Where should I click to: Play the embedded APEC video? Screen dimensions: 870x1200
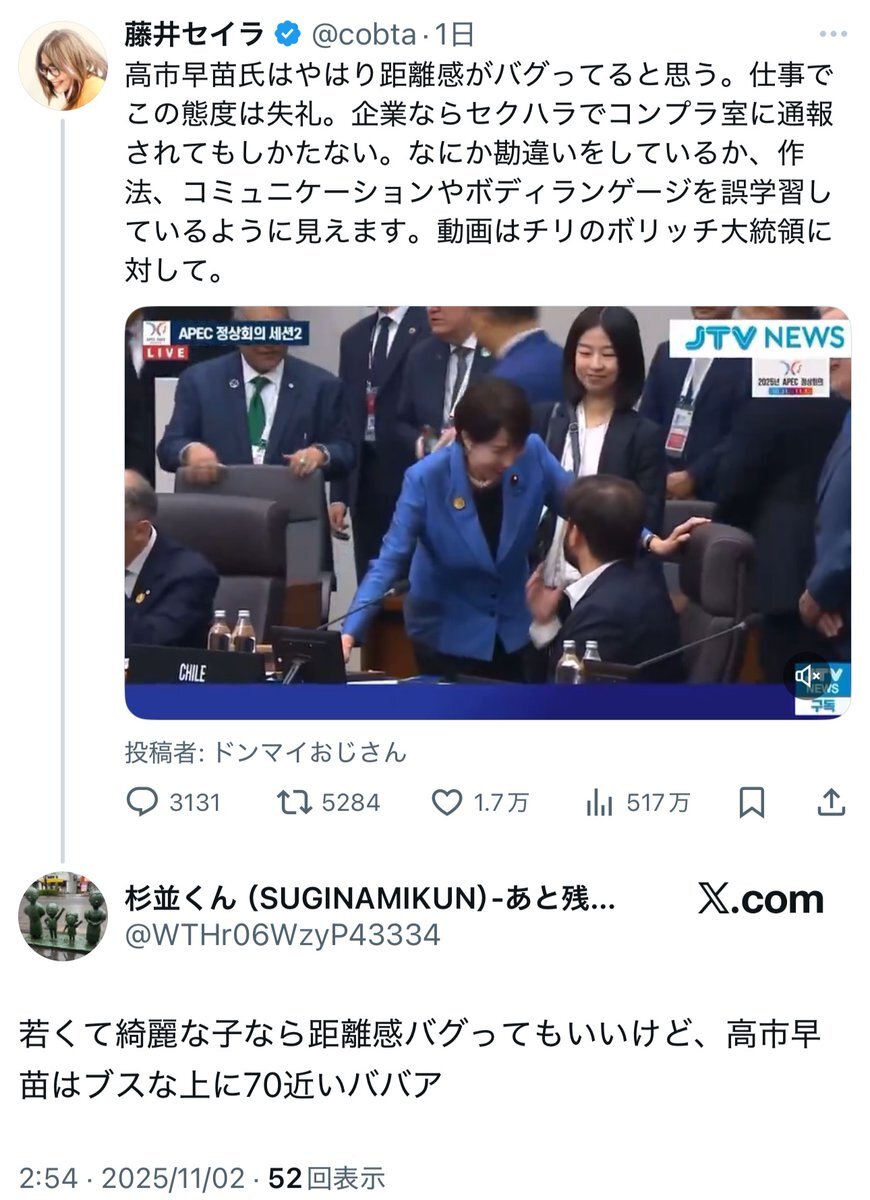487,512
